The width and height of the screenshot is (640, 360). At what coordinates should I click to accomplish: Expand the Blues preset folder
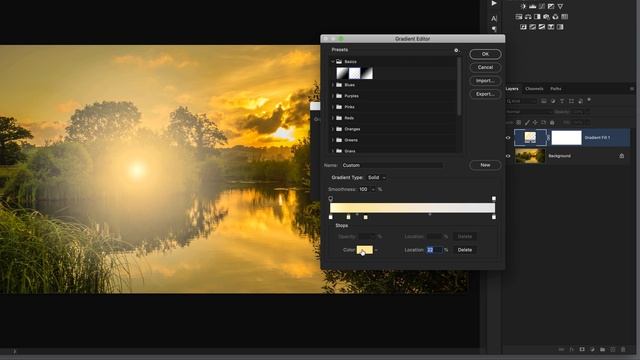click(333, 85)
